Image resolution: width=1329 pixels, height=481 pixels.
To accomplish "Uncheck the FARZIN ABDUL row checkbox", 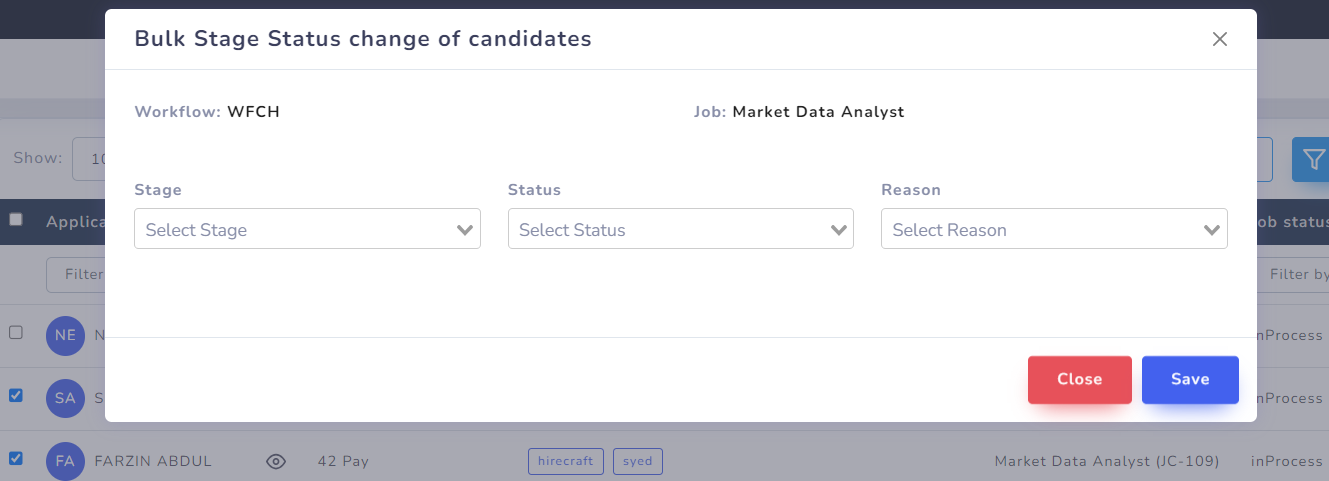I will coord(16,458).
